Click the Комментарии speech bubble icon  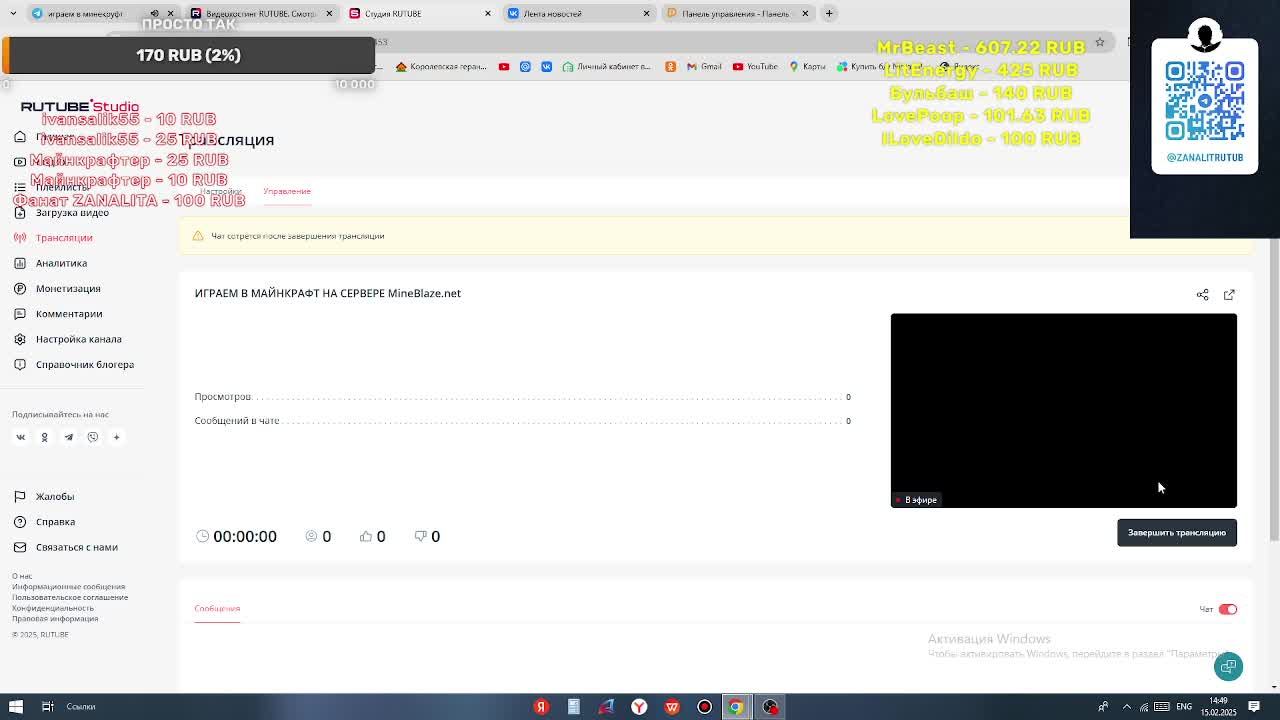click(x=20, y=314)
